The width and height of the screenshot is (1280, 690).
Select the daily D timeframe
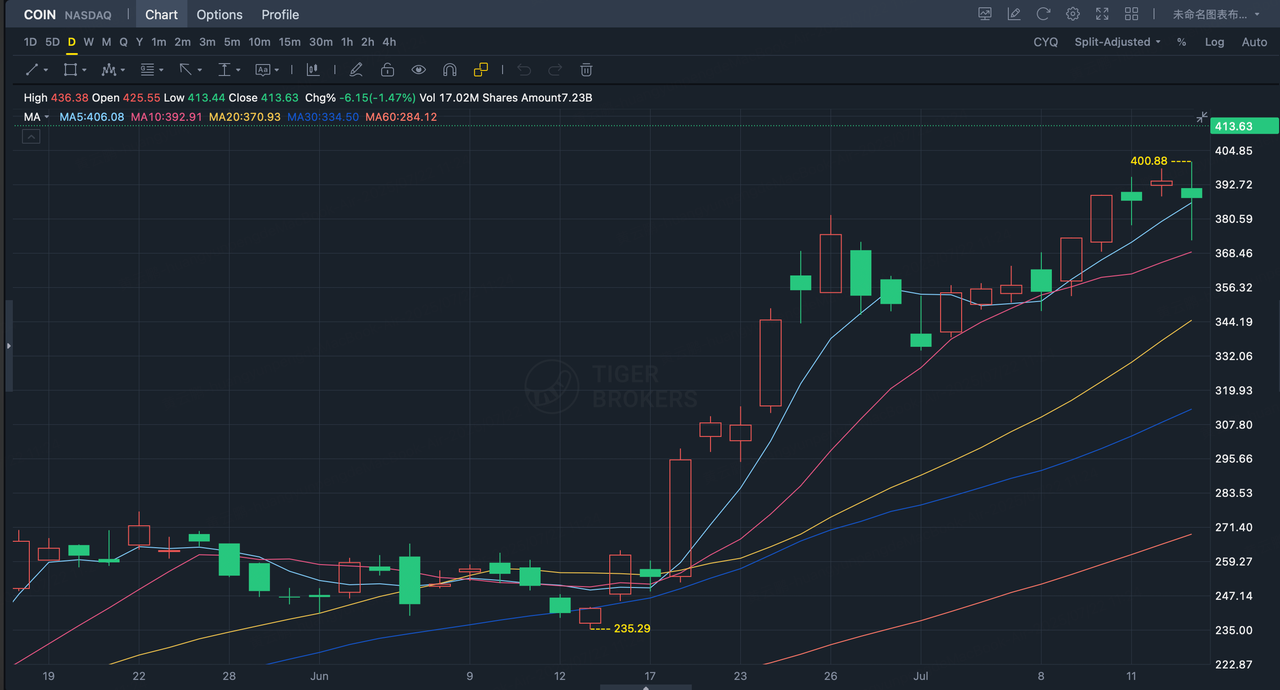pos(71,42)
